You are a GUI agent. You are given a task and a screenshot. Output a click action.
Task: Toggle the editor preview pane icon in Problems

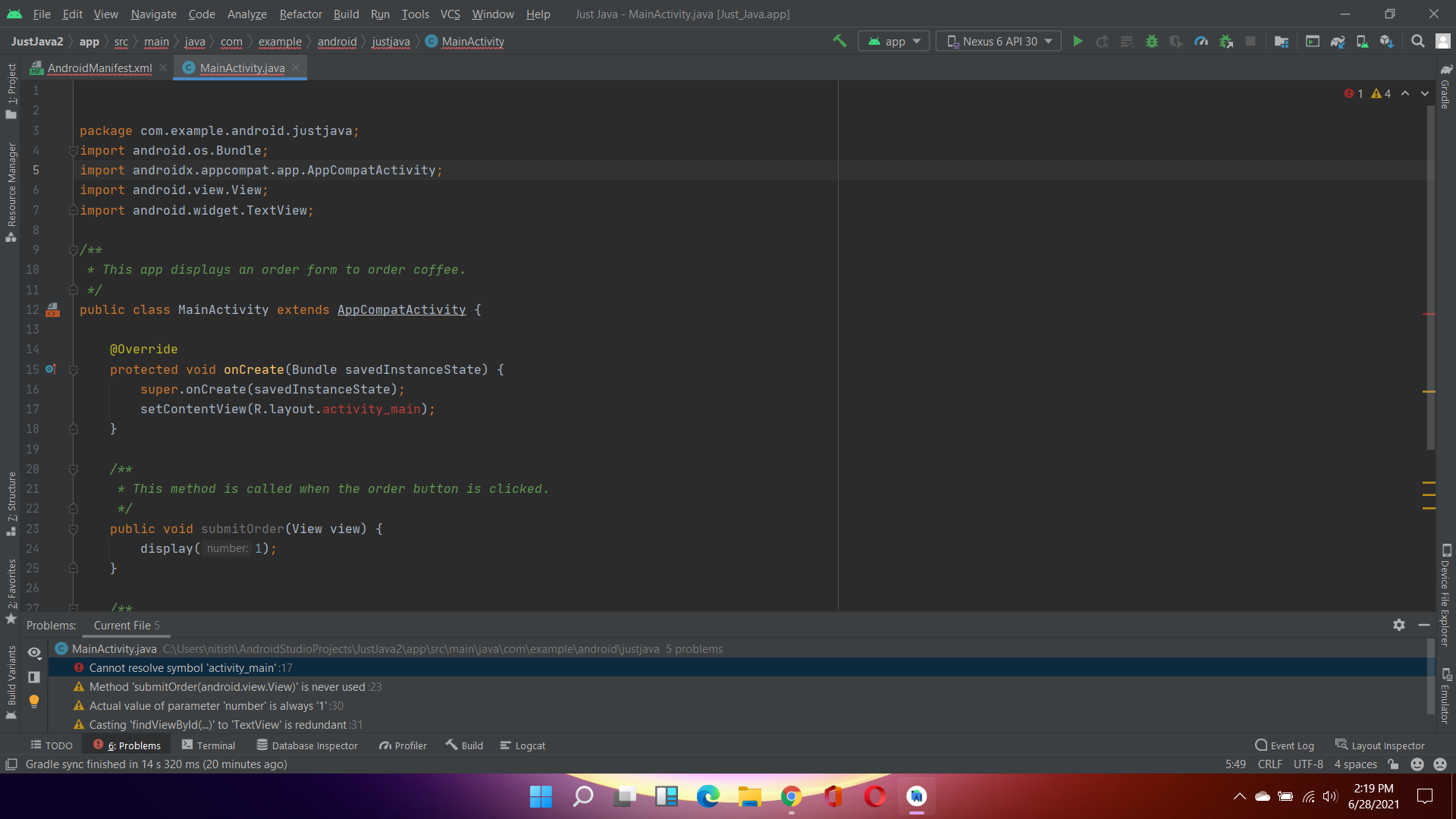34,677
